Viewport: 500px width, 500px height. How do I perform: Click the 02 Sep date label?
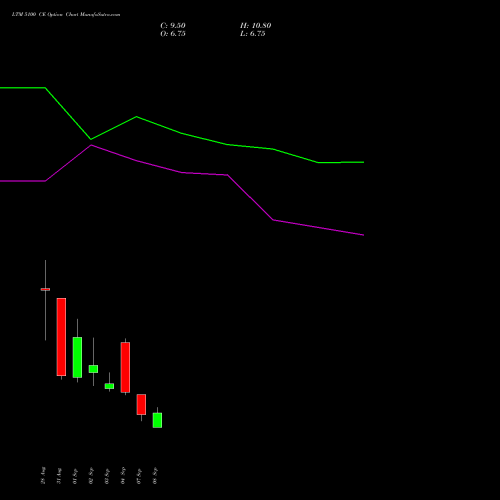91,476
